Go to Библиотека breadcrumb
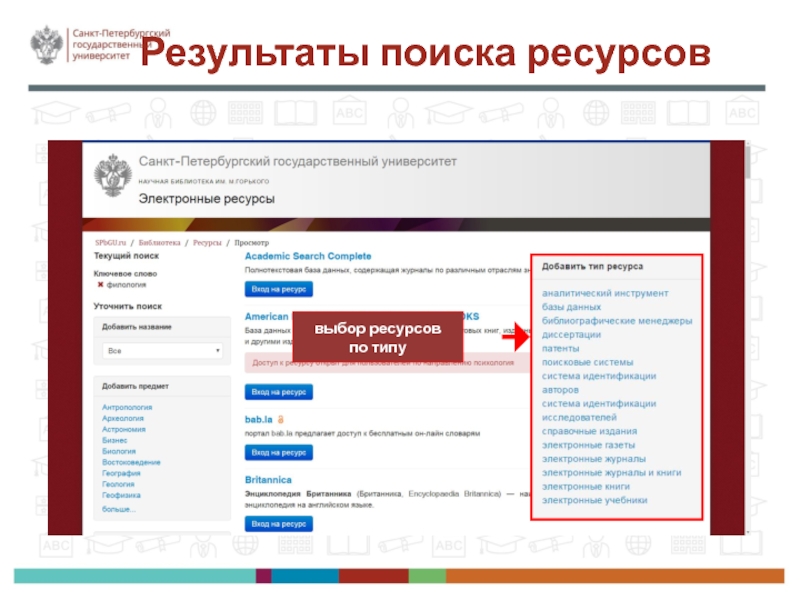The image size is (800, 600). pyautogui.click(x=159, y=243)
